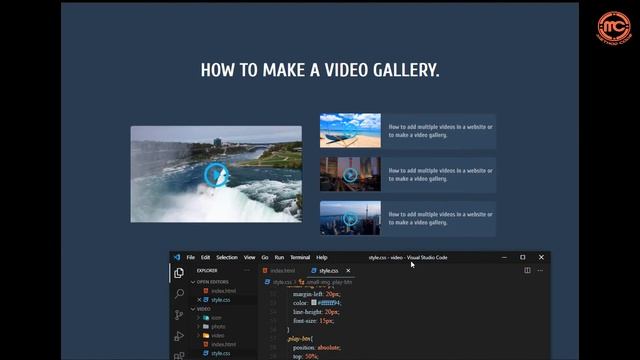
Task: Minimize the Visual Studio Code window
Action: [504, 258]
